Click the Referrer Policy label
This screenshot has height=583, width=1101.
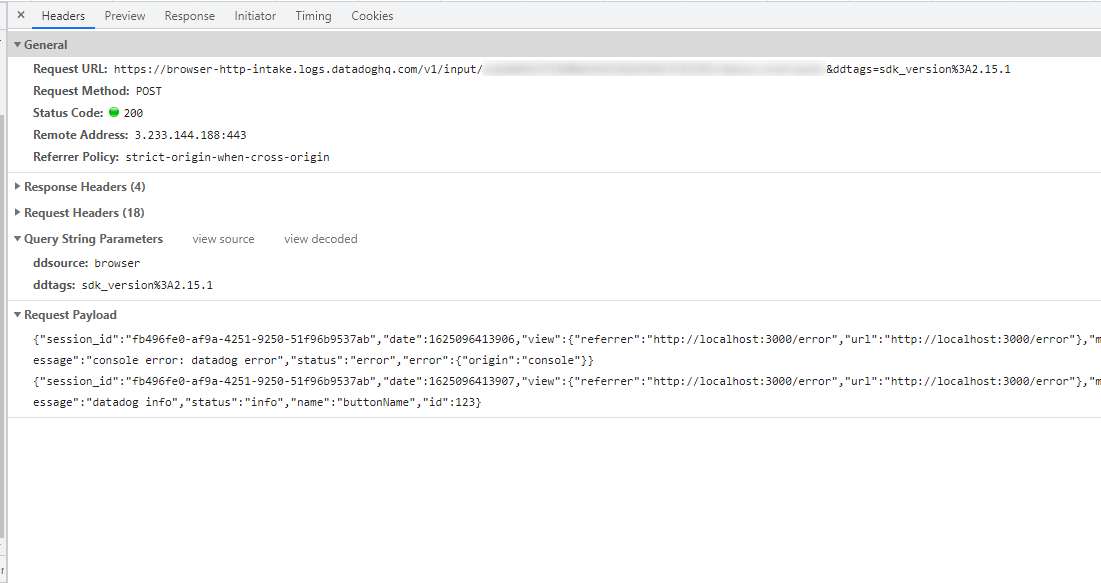tap(76, 157)
